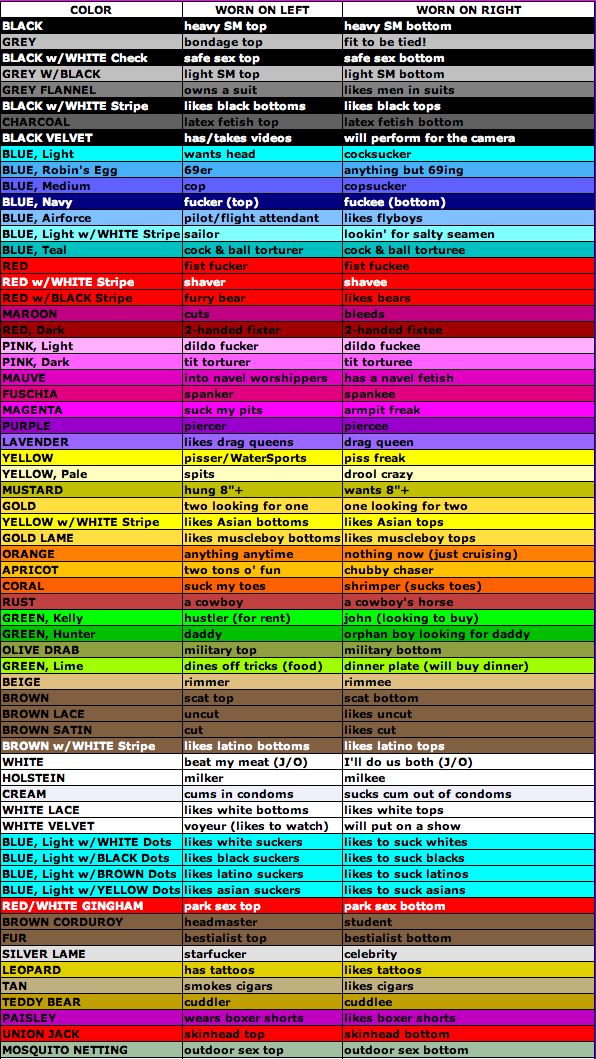Click the SILVER LAME row label
This screenshot has height=1059, width=596.
[91, 954]
